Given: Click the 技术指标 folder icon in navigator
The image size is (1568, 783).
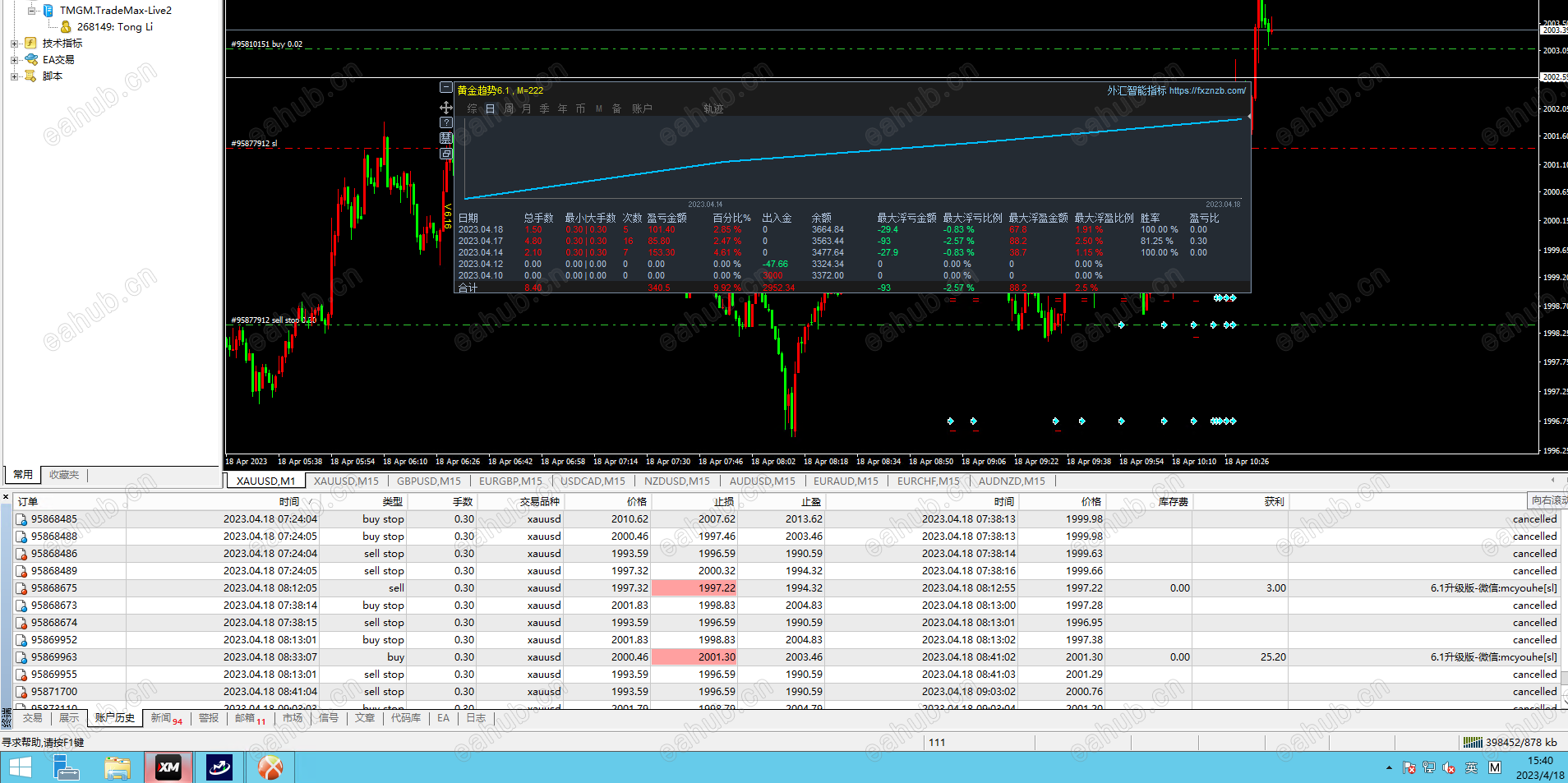Looking at the screenshot, I should tap(30, 44).
